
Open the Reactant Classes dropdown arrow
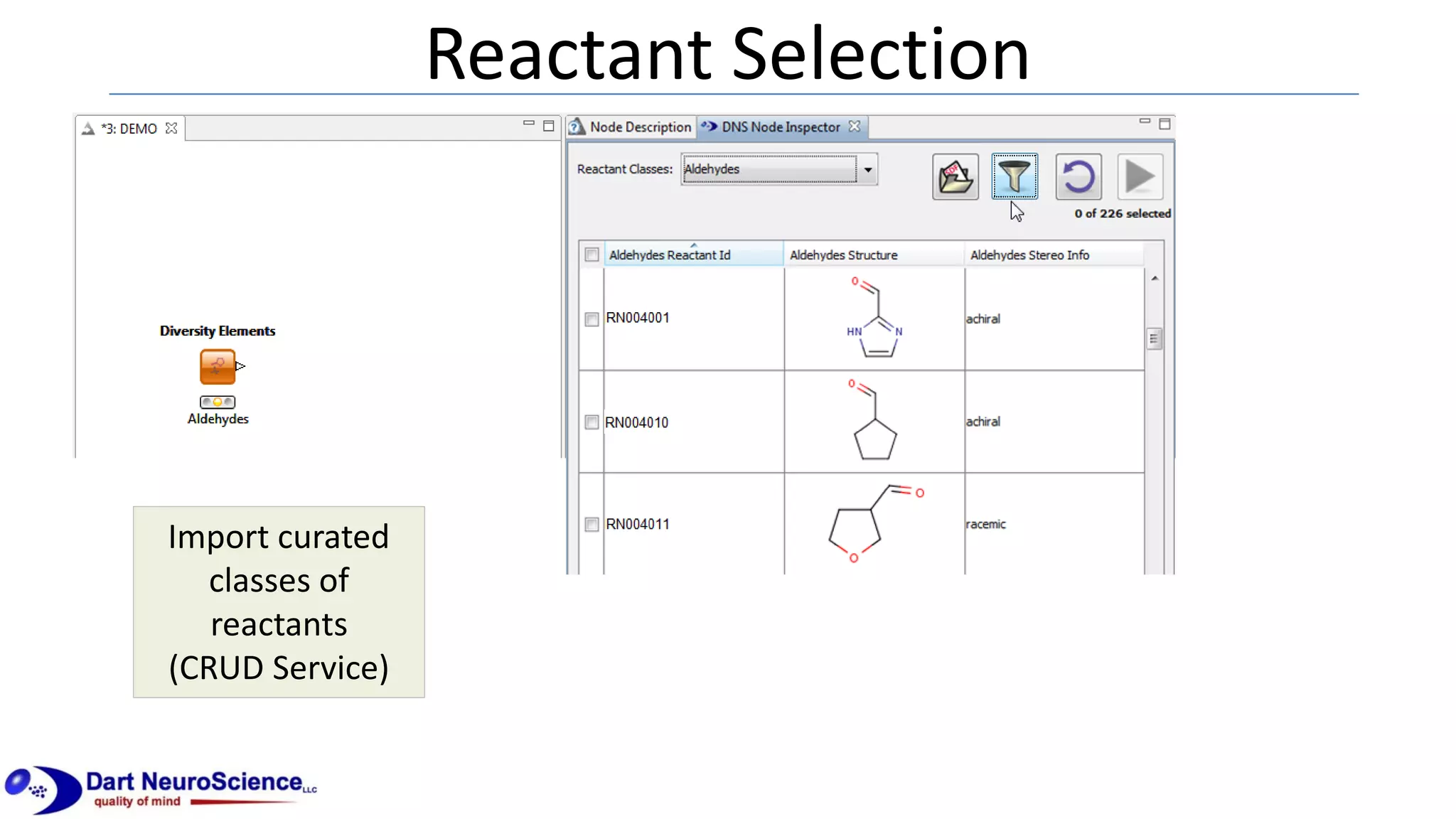pyautogui.click(x=868, y=170)
